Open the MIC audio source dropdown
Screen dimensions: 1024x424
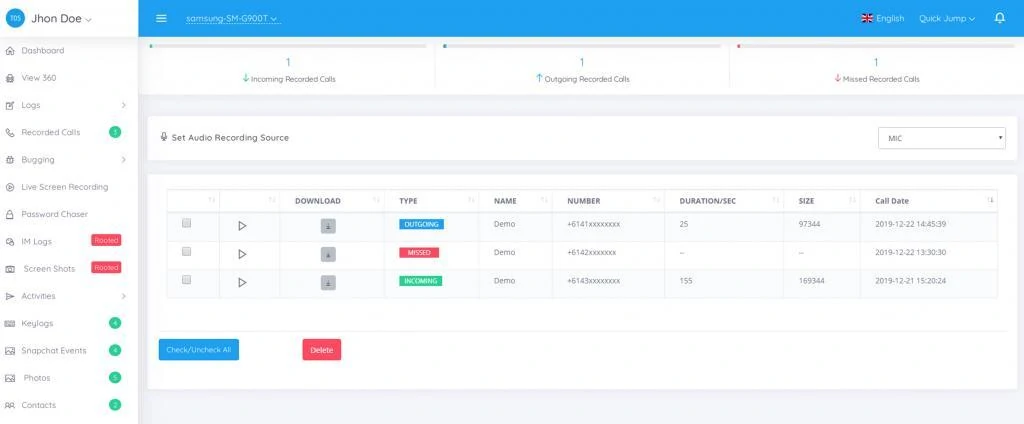coord(941,138)
